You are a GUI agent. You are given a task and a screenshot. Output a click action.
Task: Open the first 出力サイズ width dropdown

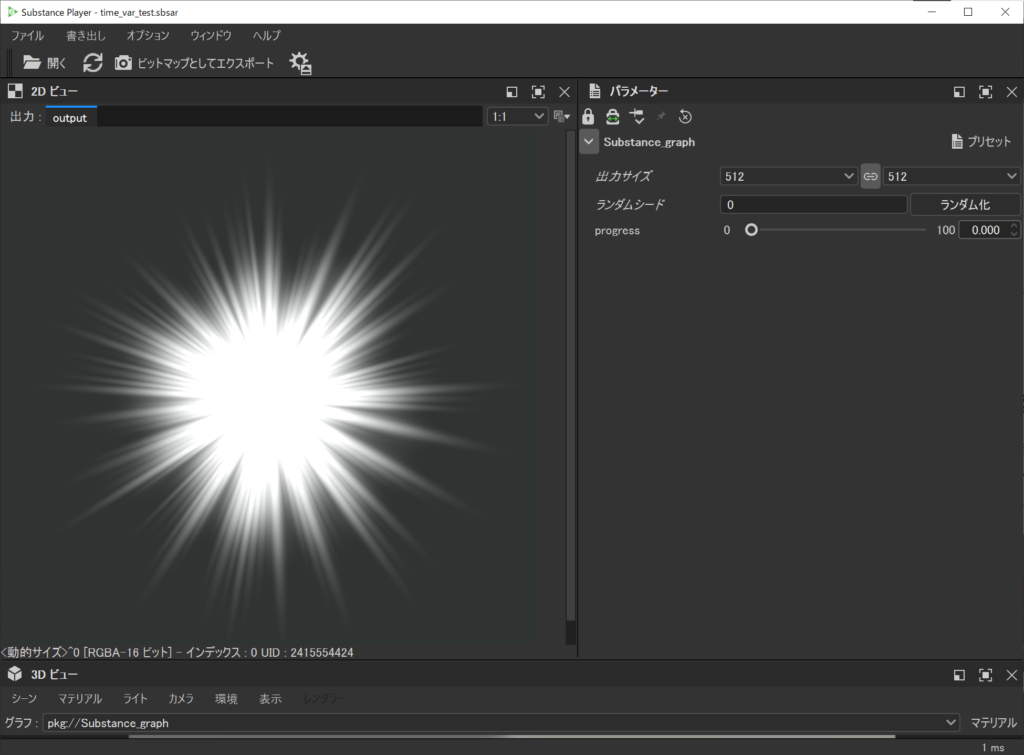coord(787,176)
